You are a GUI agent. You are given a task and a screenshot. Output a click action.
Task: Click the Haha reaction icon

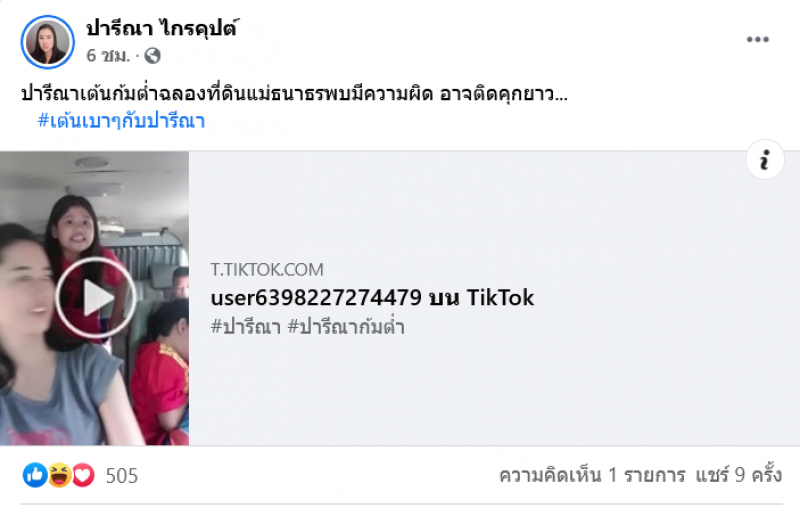(59, 475)
